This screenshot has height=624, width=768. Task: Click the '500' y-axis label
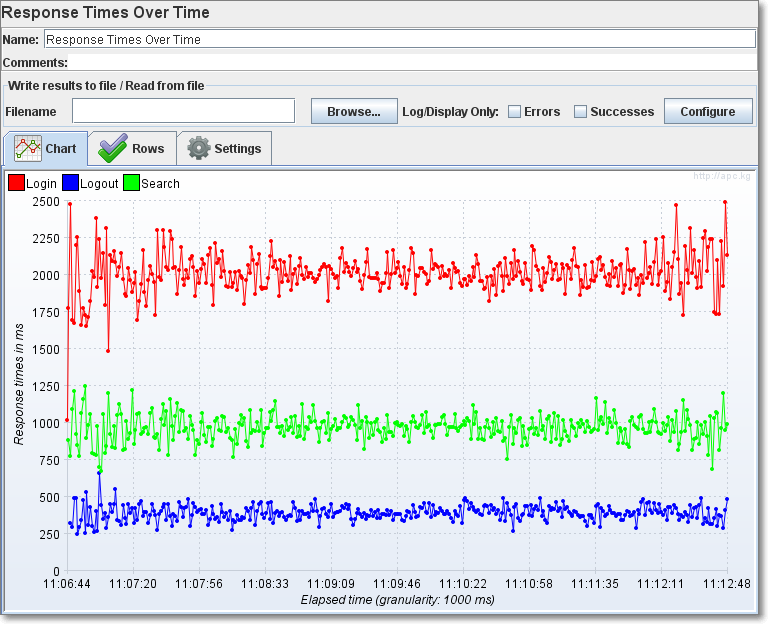coord(49,497)
